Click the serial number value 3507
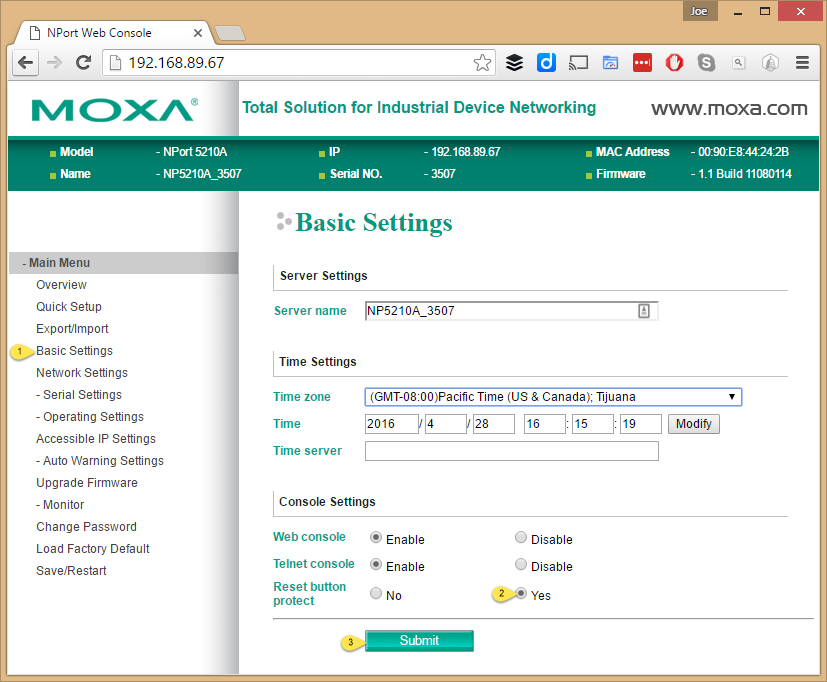The width and height of the screenshot is (827, 682). (x=443, y=174)
